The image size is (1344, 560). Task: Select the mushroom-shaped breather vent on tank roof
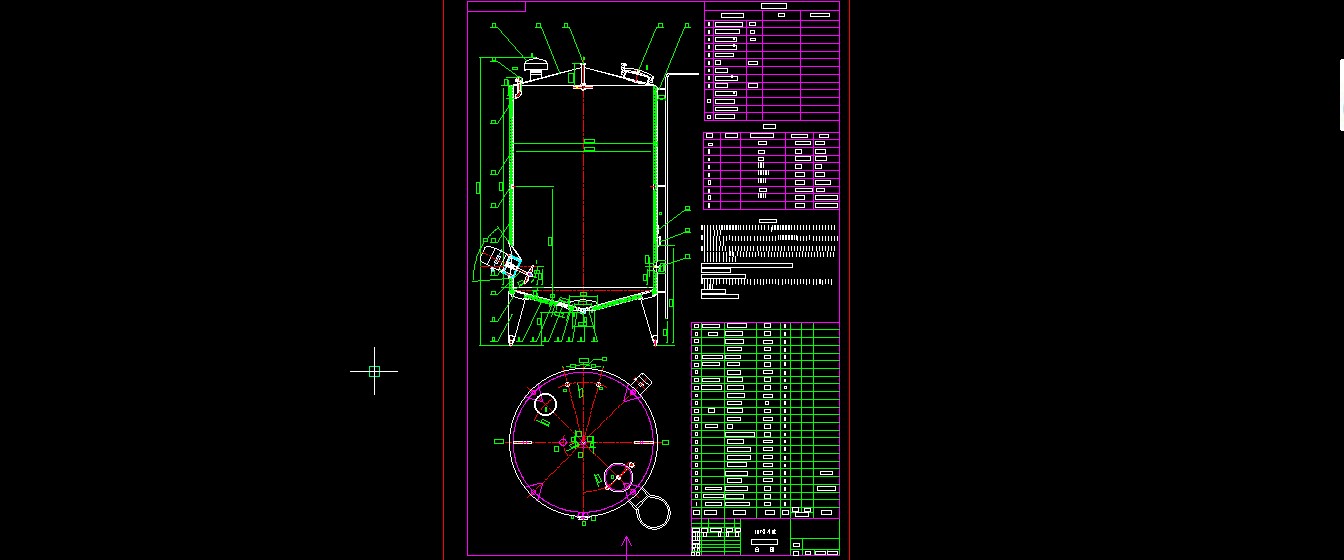(x=536, y=67)
